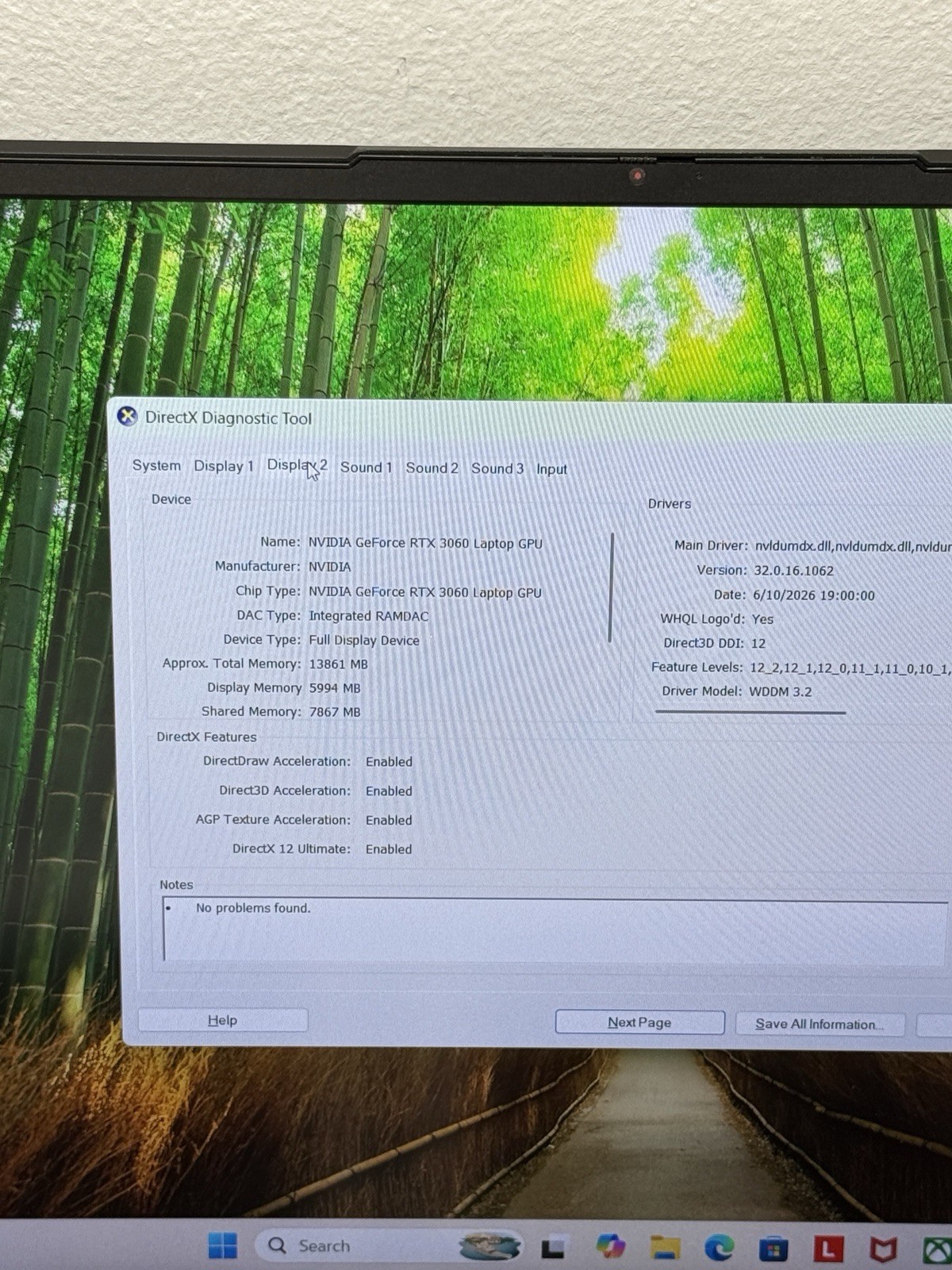
Task: Click the Device panel vertical scrollbar
Action: (610, 587)
